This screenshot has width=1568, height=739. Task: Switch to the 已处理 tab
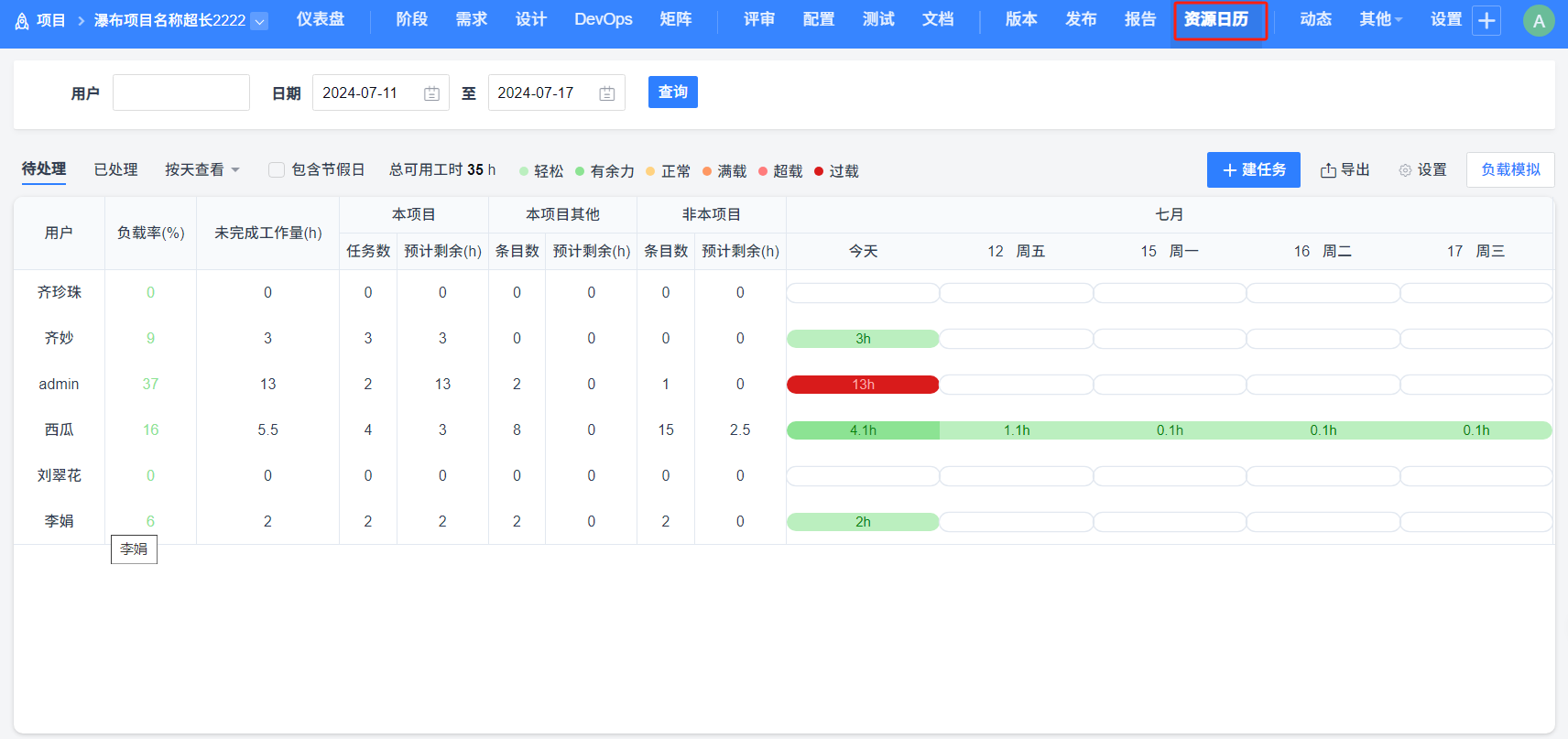tap(115, 170)
